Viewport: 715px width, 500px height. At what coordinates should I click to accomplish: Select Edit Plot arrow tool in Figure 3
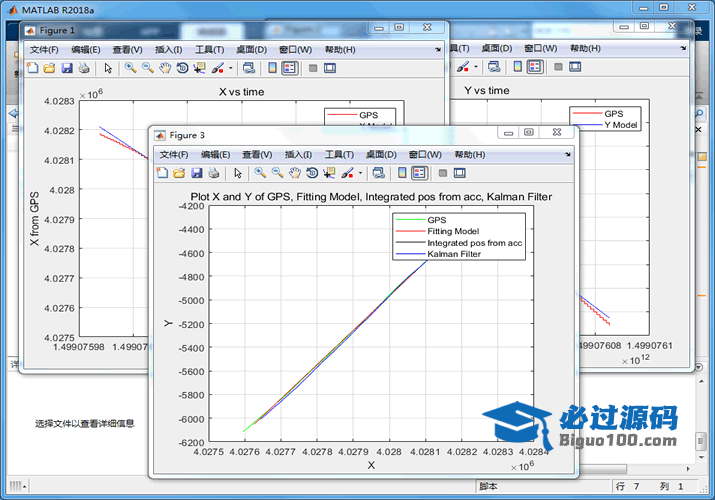point(238,173)
